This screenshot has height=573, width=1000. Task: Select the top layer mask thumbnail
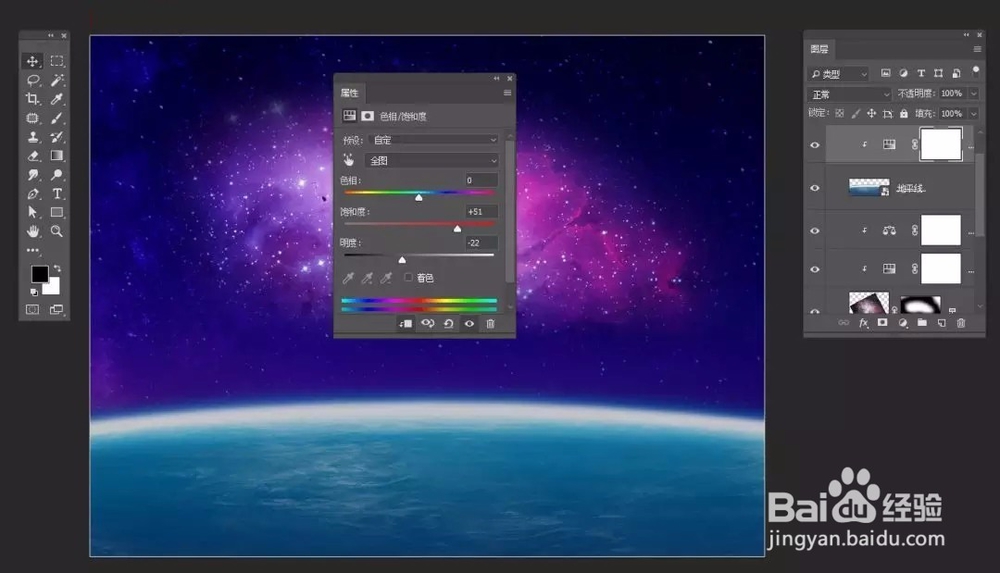[941, 144]
